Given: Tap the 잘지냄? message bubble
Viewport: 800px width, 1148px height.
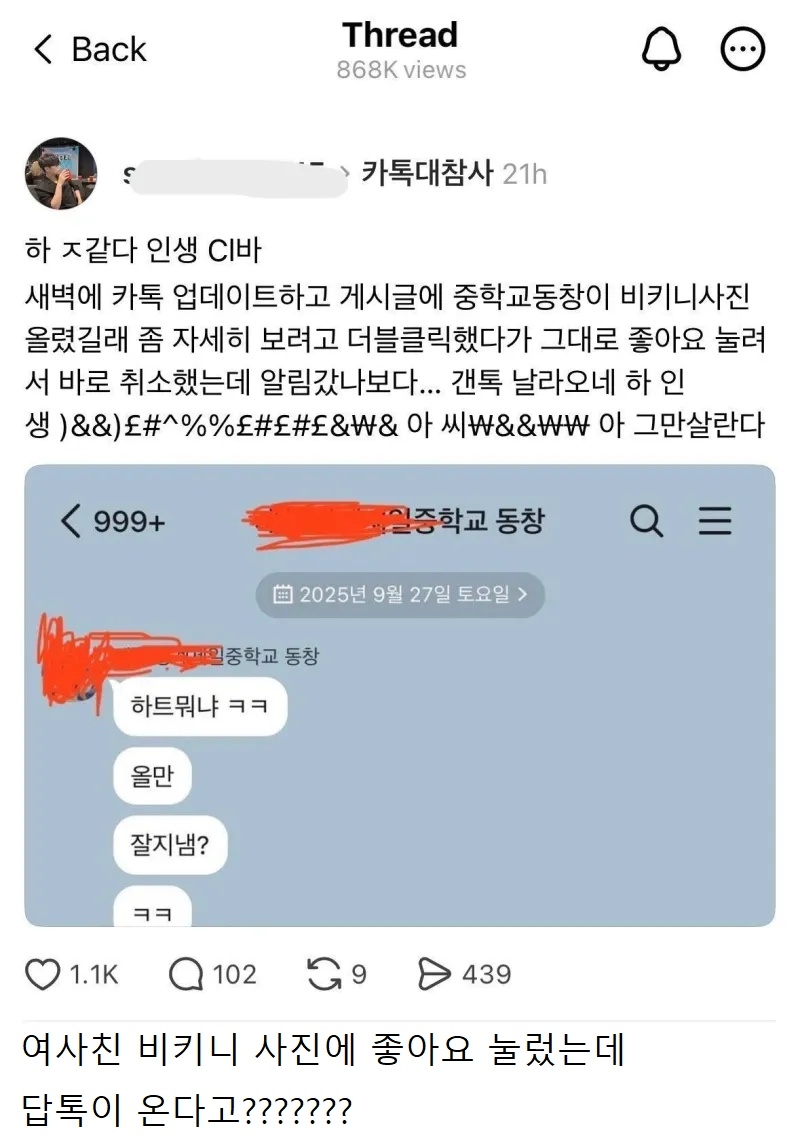Looking at the screenshot, I should point(170,845).
